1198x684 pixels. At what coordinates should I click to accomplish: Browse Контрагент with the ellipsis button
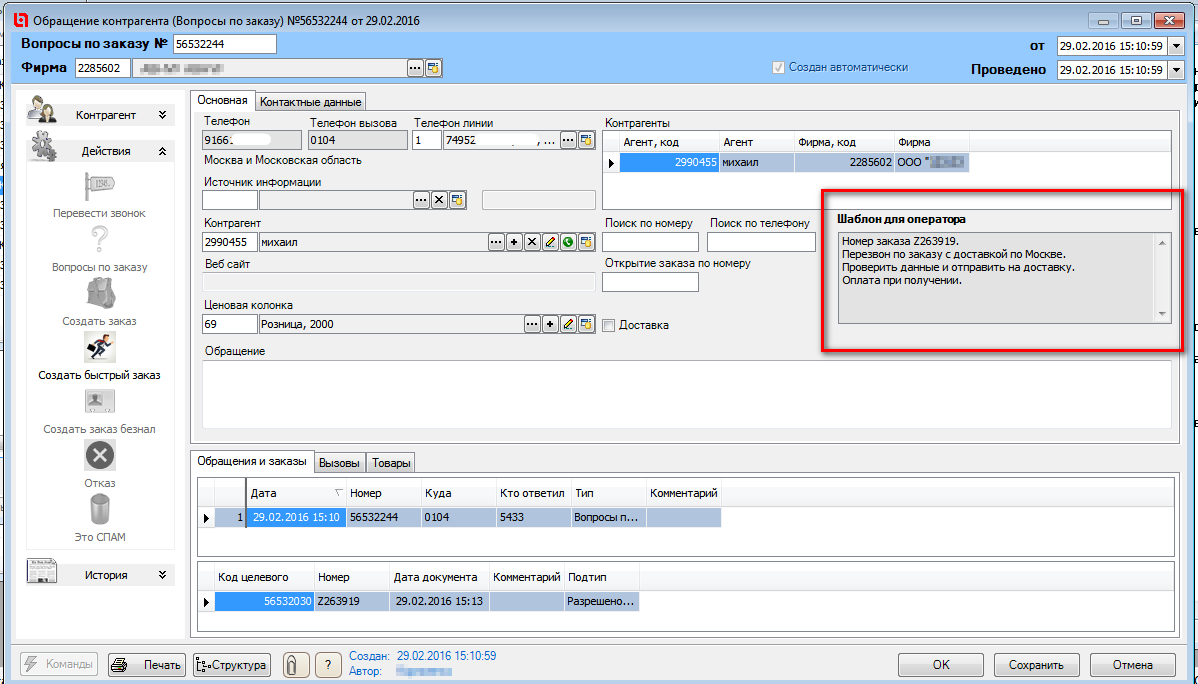pos(497,242)
